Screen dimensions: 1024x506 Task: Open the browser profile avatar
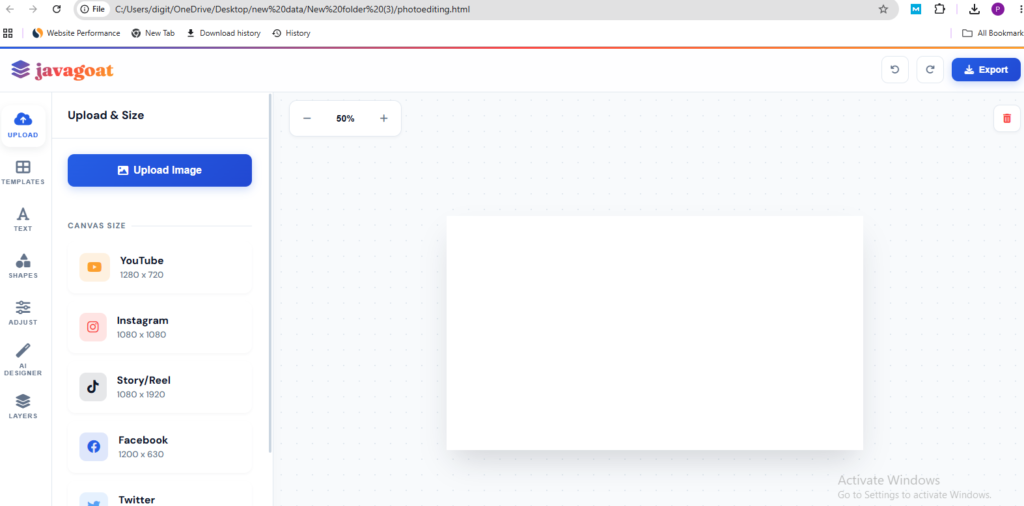point(997,9)
